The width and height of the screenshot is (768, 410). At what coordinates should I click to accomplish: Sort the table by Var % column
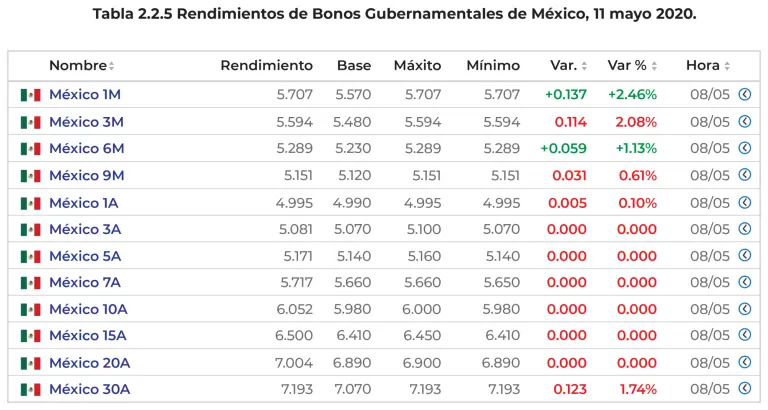tap(632, 66)
